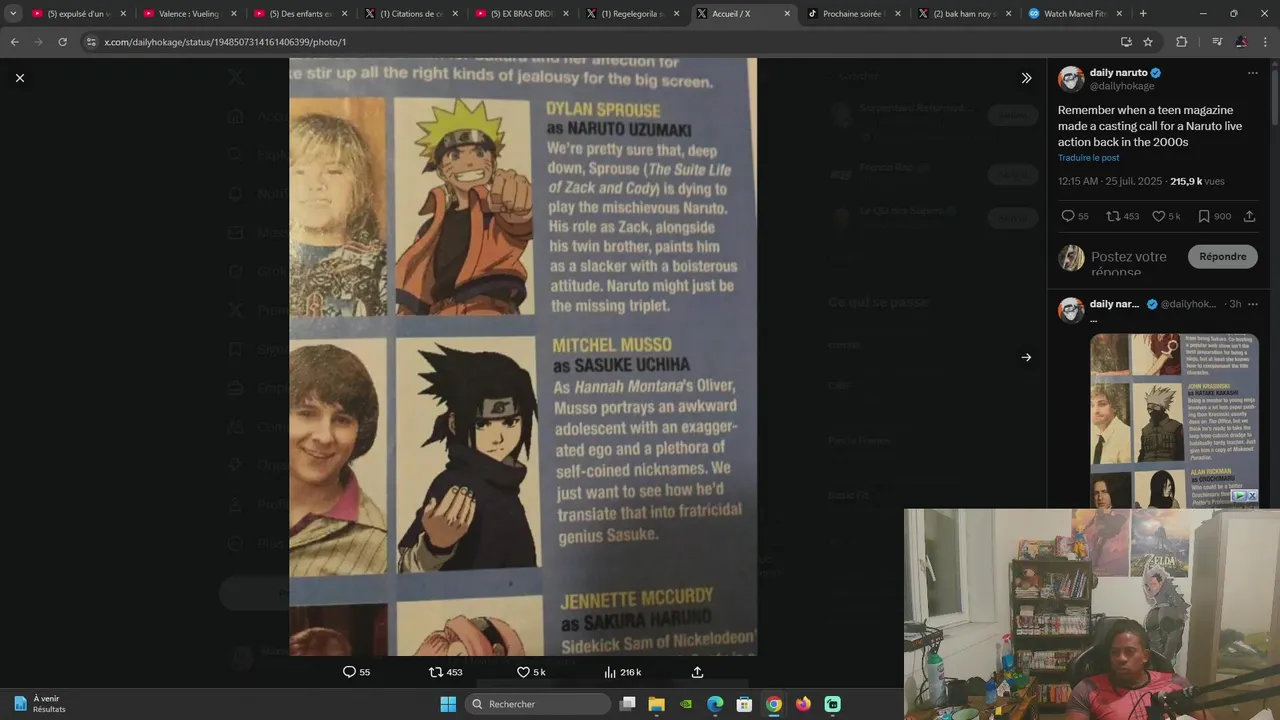Collapse the side panel with double chevron

[x=1026, y=78]
